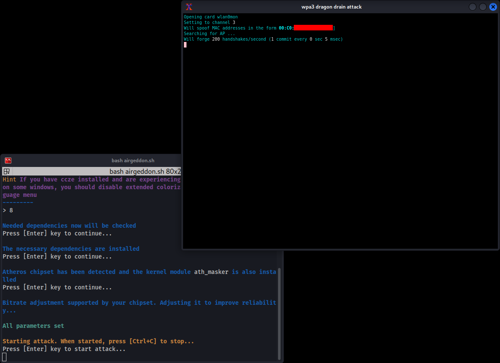Click the 'Opening card wlan0mon' line
The height and width of the screenshot is (363, 500).
(x=211, y=17)
